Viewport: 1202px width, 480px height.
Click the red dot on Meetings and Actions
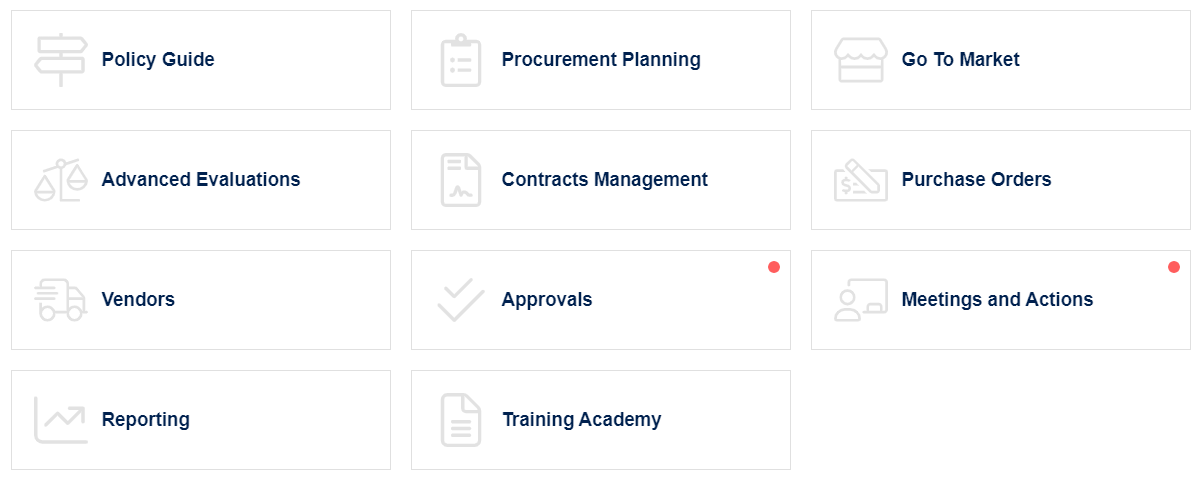(1174, 267)
